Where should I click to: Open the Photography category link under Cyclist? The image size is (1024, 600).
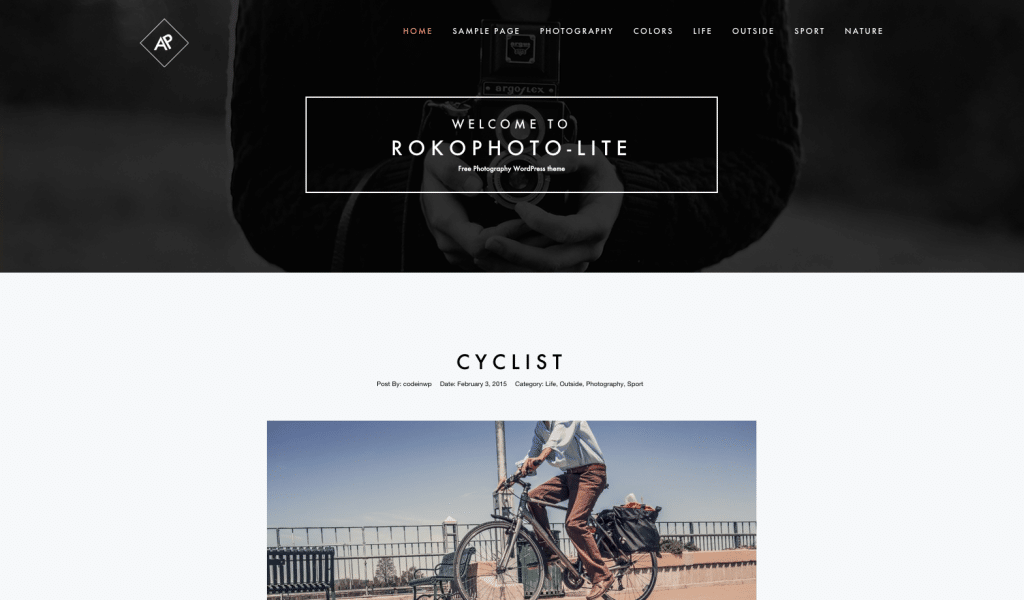click(604, 384)
